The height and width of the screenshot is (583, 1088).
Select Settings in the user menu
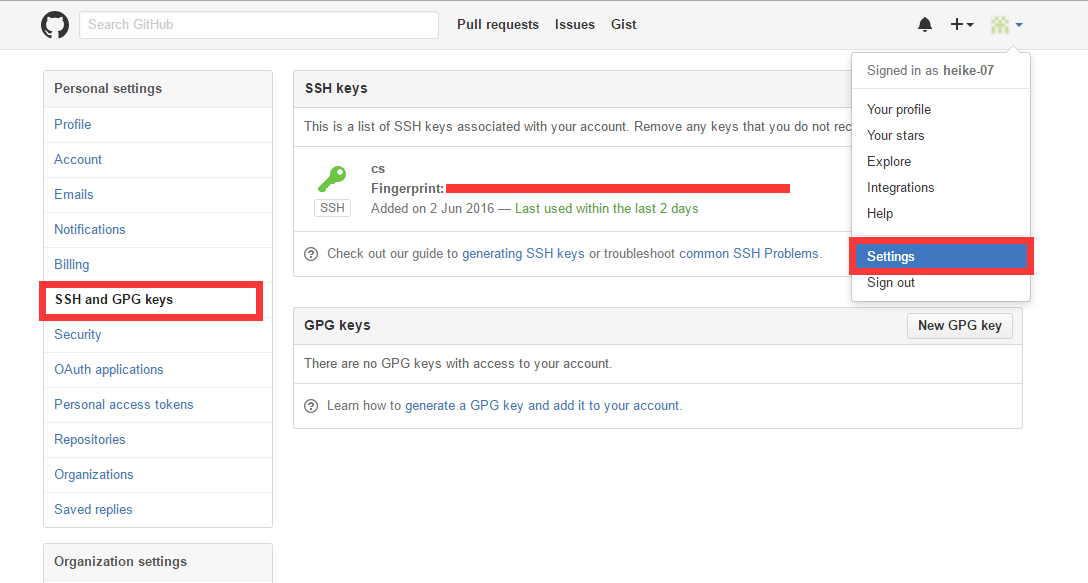(x=940, y=256)
